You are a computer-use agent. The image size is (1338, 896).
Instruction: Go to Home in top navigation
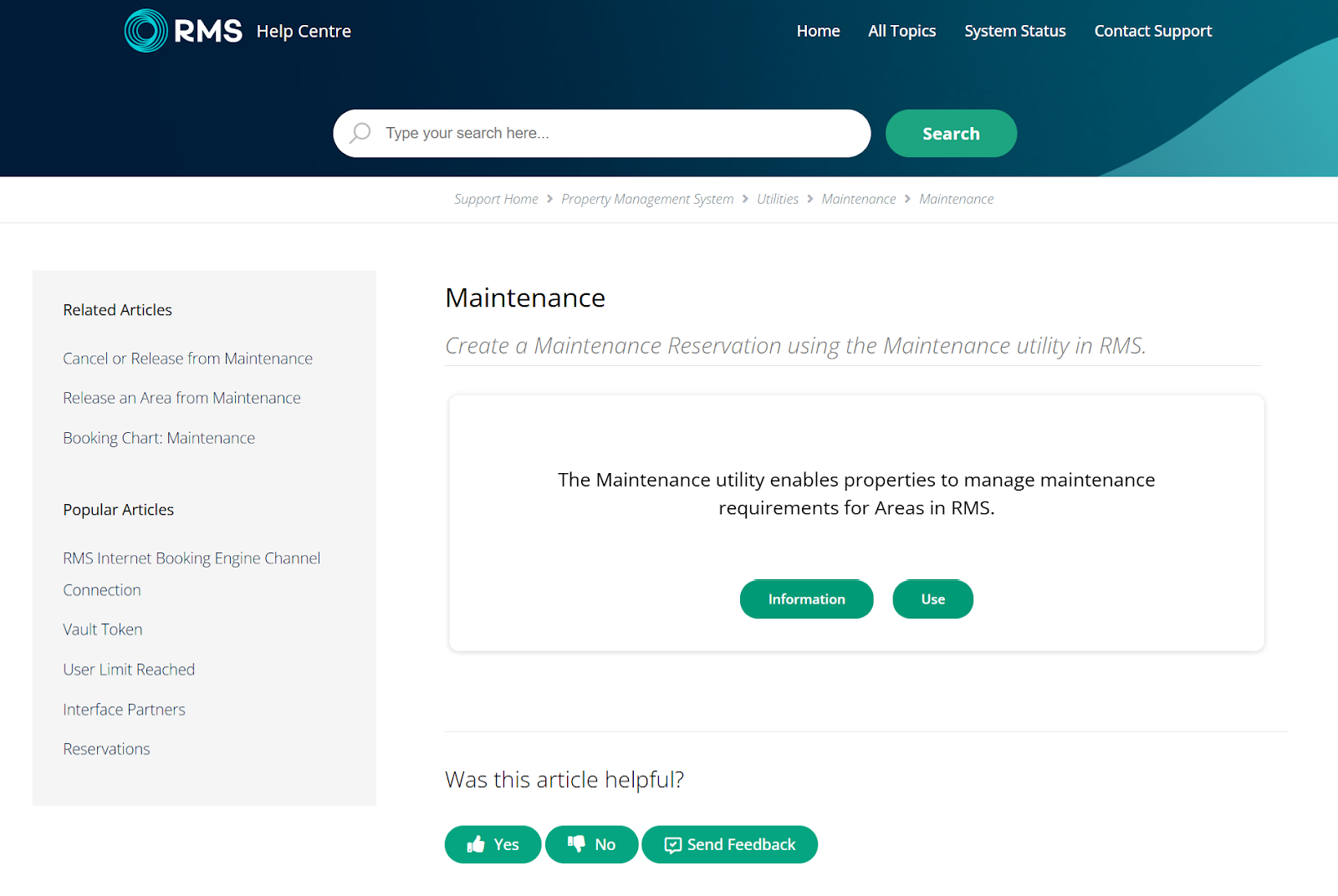click(818, 31)
